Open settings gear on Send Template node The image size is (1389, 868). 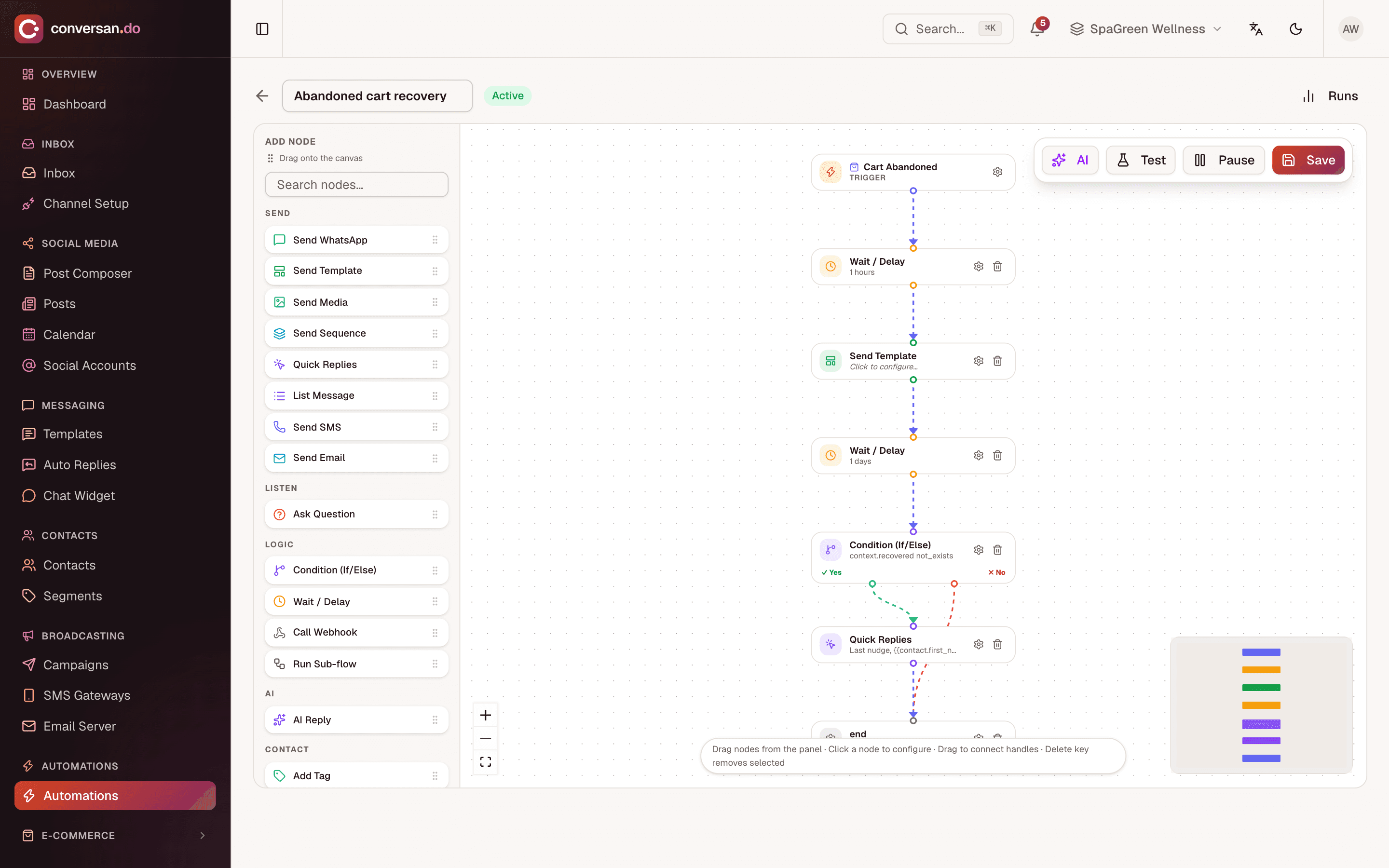979,361
